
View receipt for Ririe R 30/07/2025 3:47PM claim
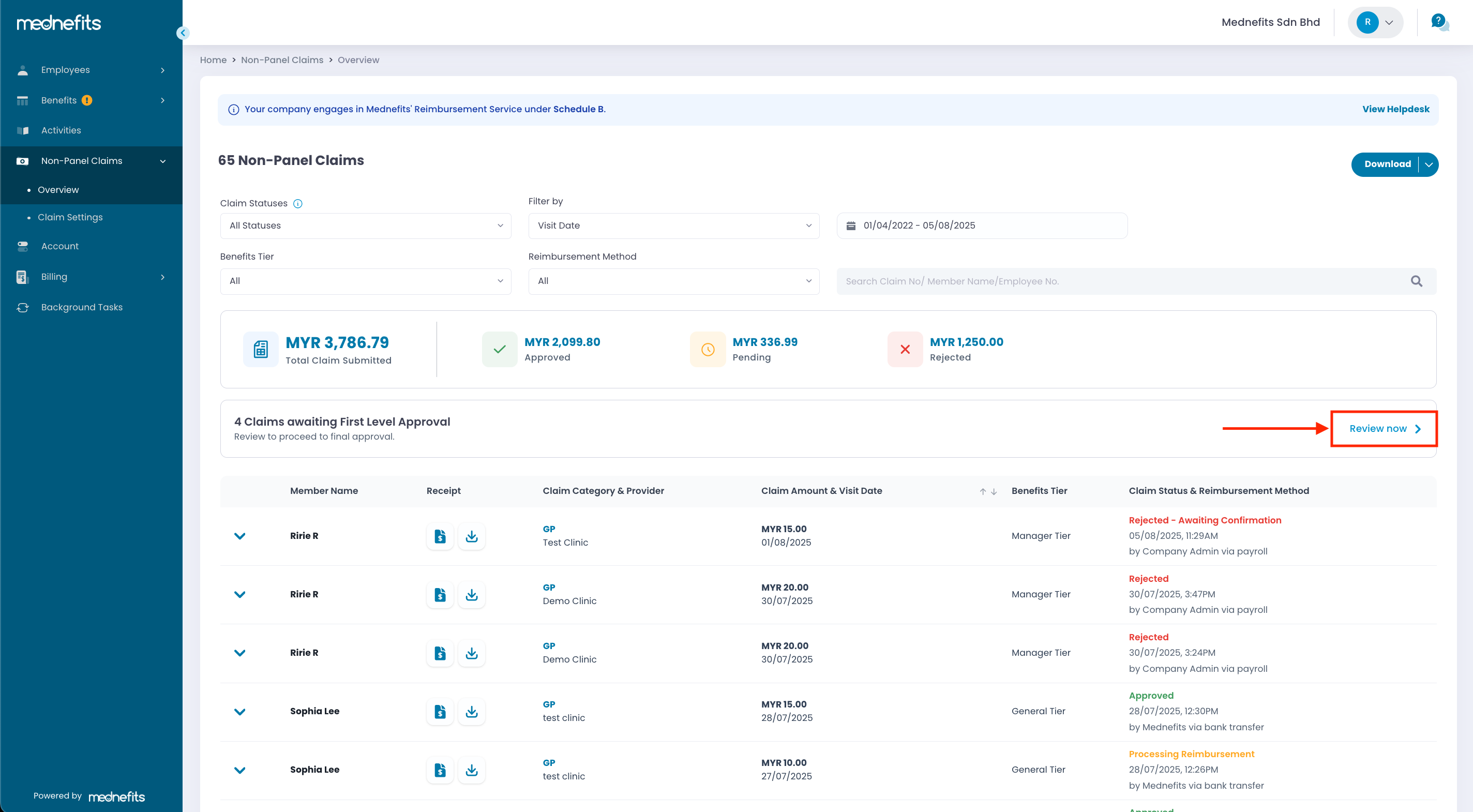[440, 595]
